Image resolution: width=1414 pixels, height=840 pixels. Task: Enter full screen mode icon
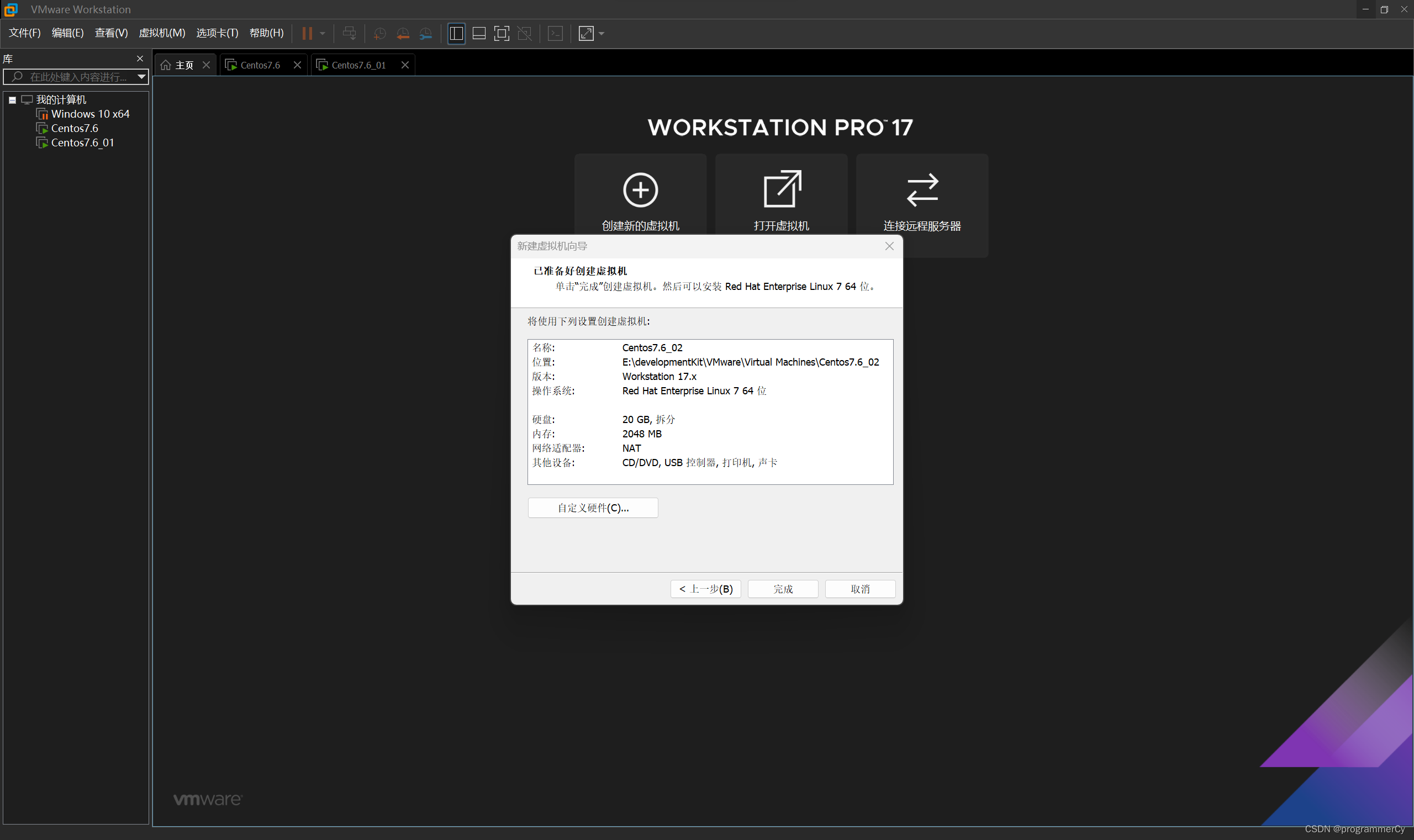tap(502, 33)
